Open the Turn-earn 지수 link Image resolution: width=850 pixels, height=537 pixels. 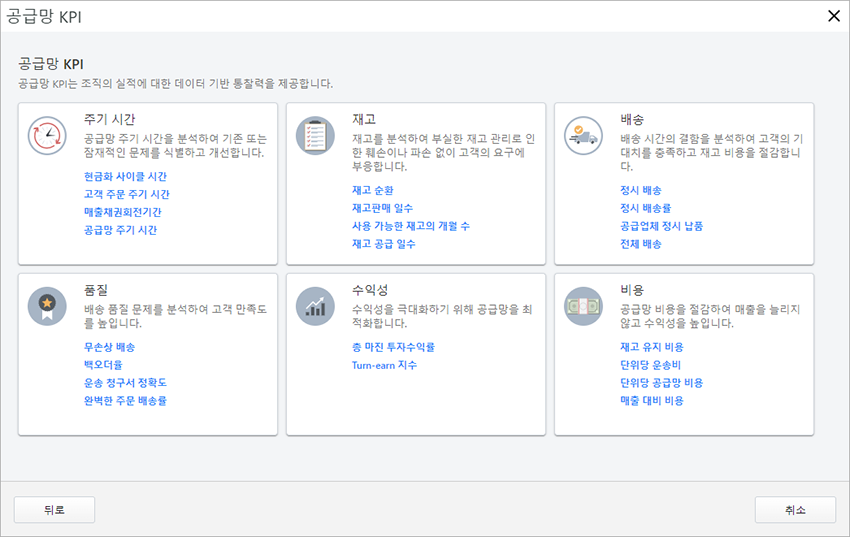point(384,365)
